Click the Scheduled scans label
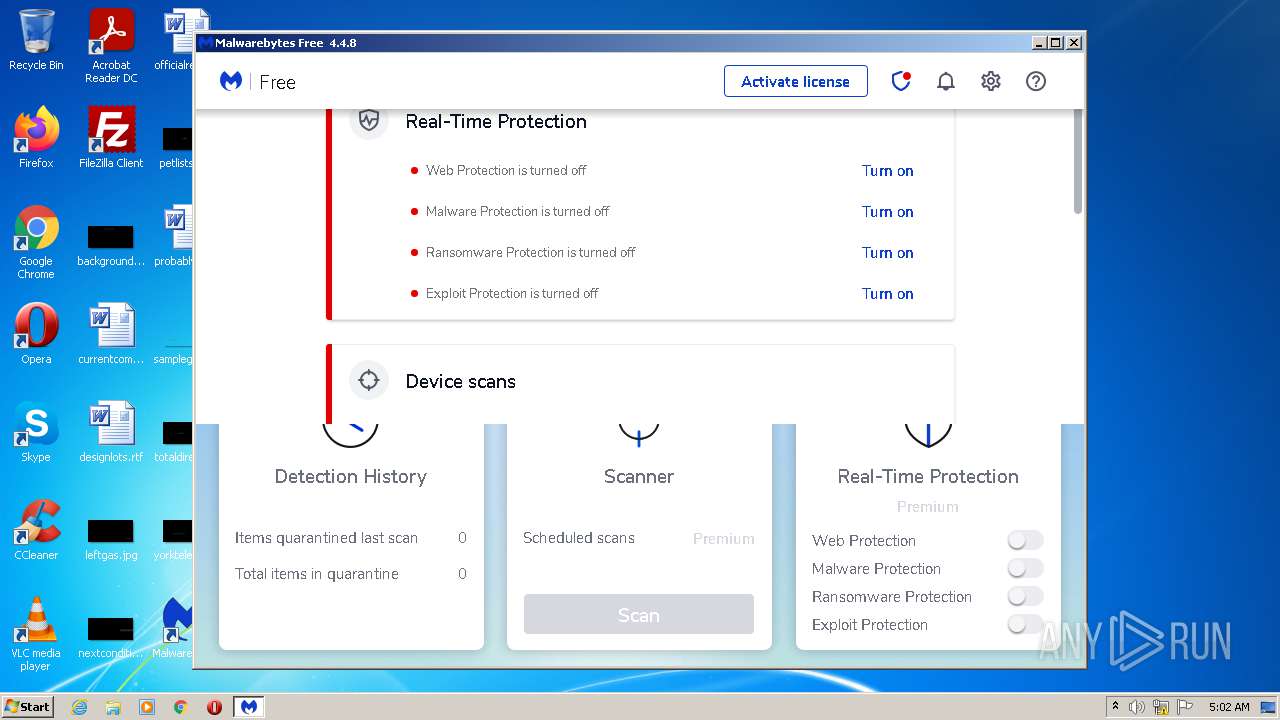The width and height of the screenshot is (1280, 720). point(578,538)
